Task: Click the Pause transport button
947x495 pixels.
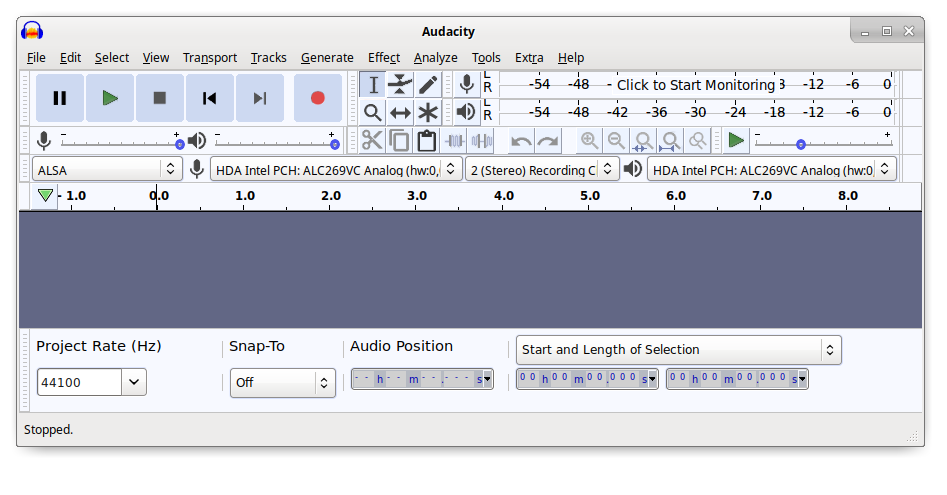Action: 60,98
